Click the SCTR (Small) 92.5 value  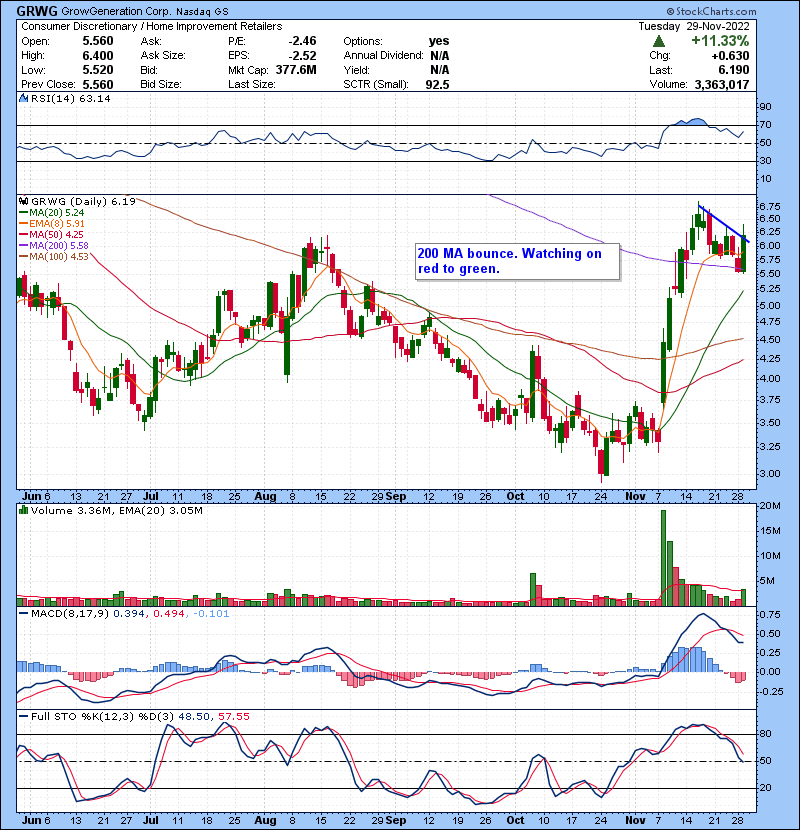point(437,85)
